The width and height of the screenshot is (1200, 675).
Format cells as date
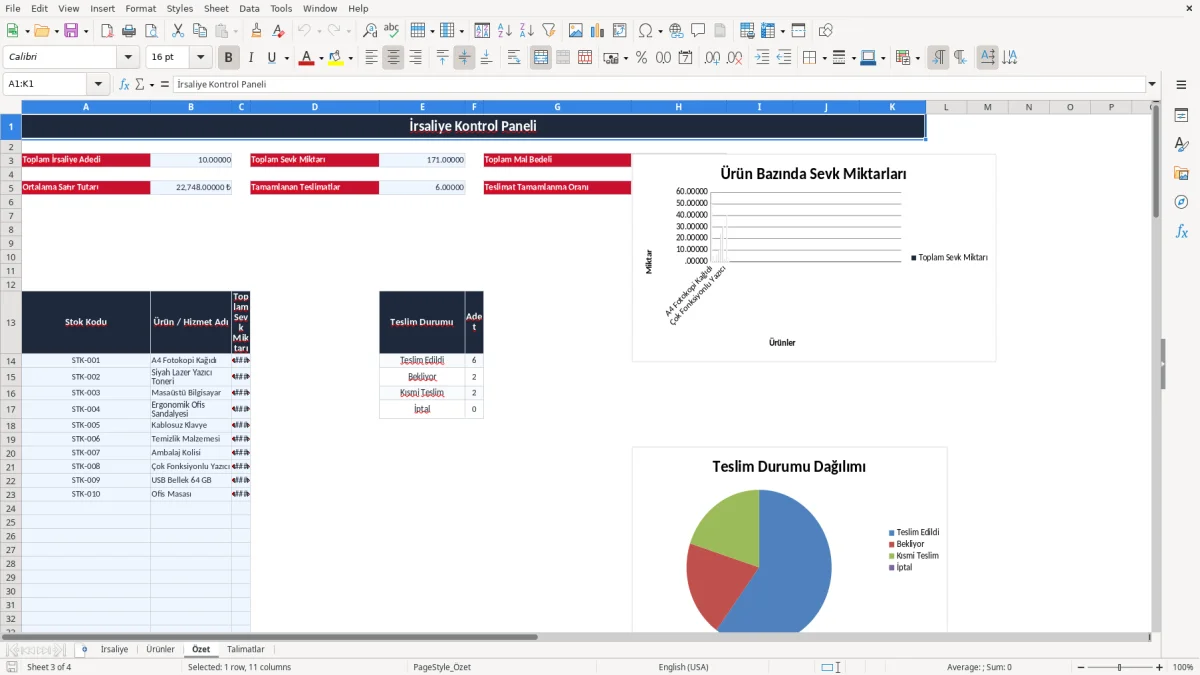(685, 58)
